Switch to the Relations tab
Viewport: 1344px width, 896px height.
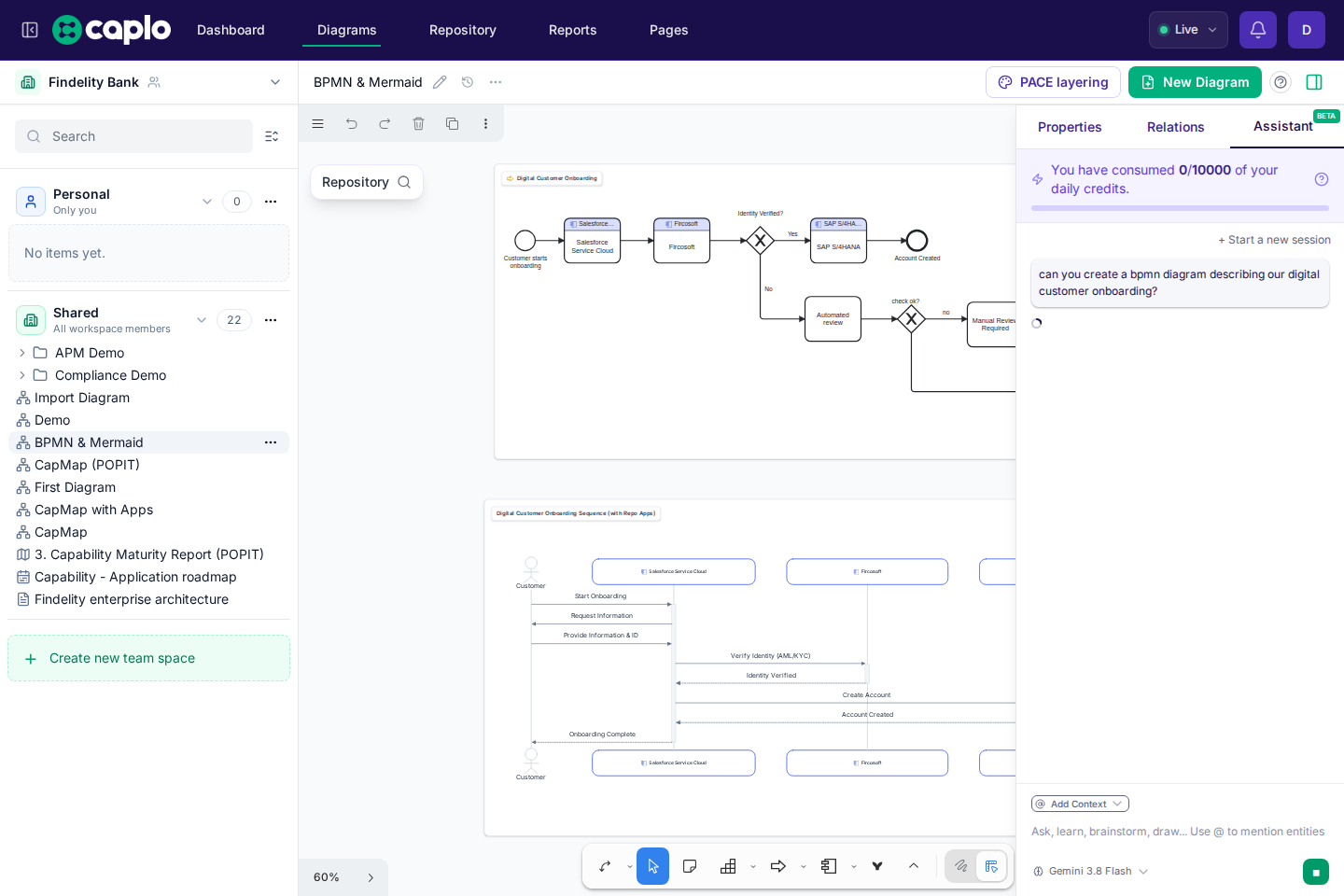(1176, 127)
